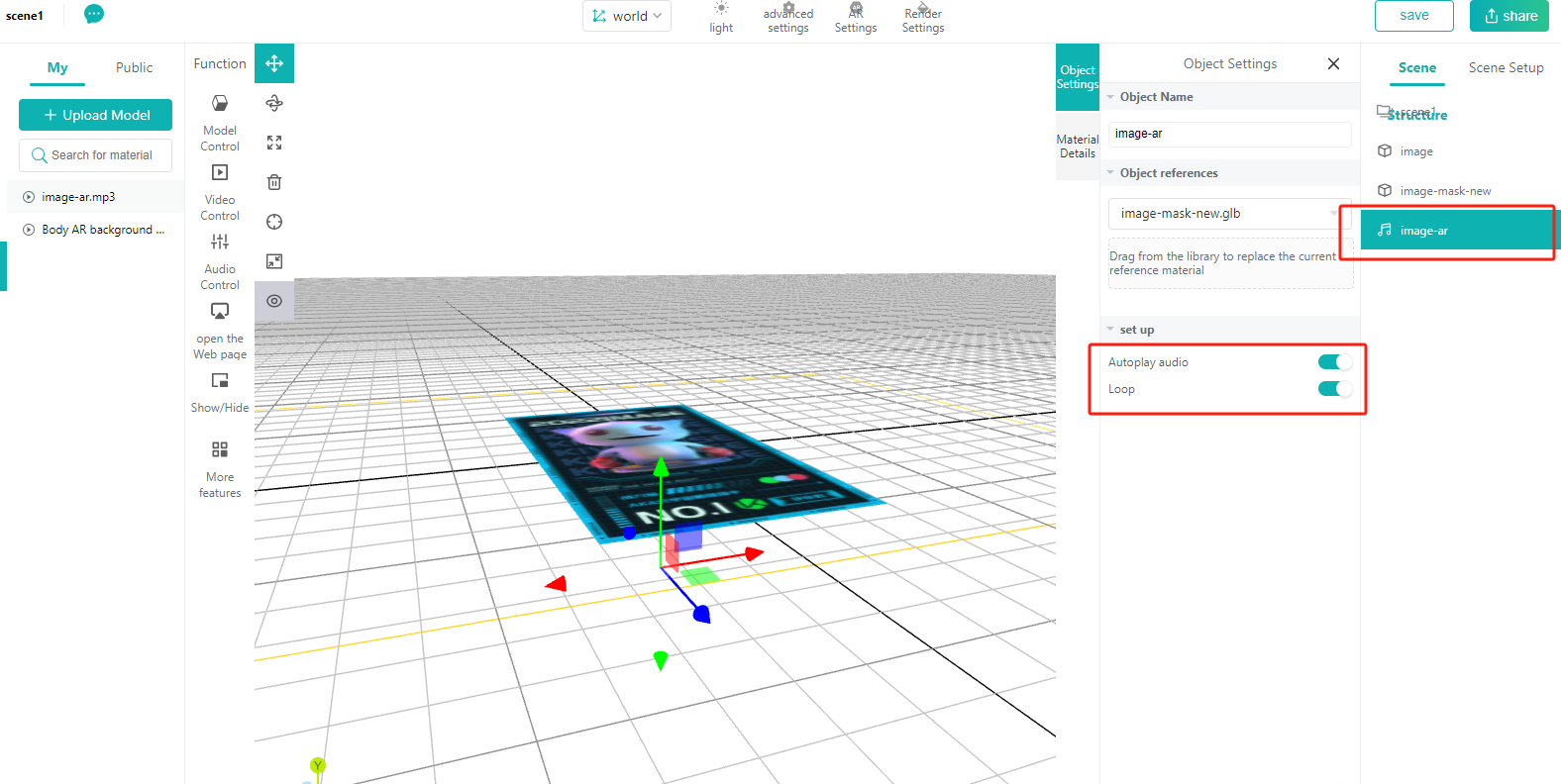Viewport: 1561px width, 784px height.
Task: Open Model Control function
Action: 220,123
